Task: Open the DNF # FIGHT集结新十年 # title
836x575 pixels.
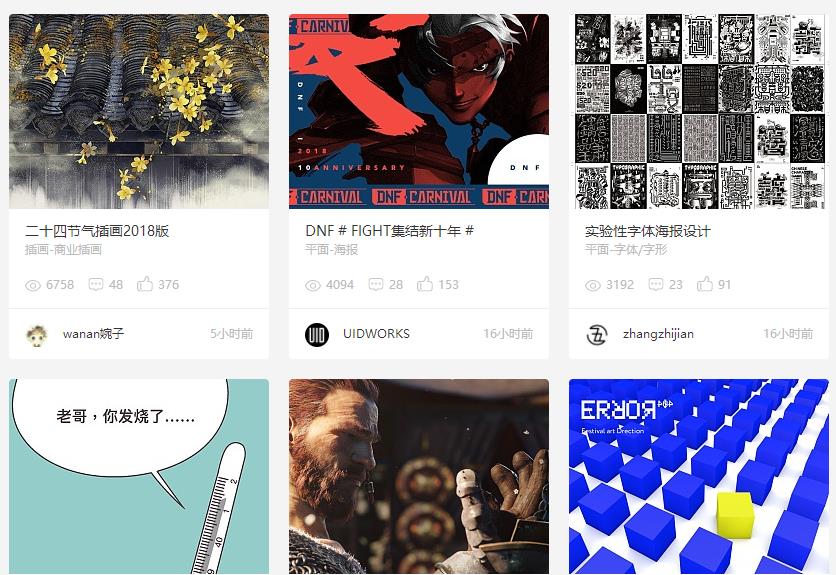Action: 389,231
